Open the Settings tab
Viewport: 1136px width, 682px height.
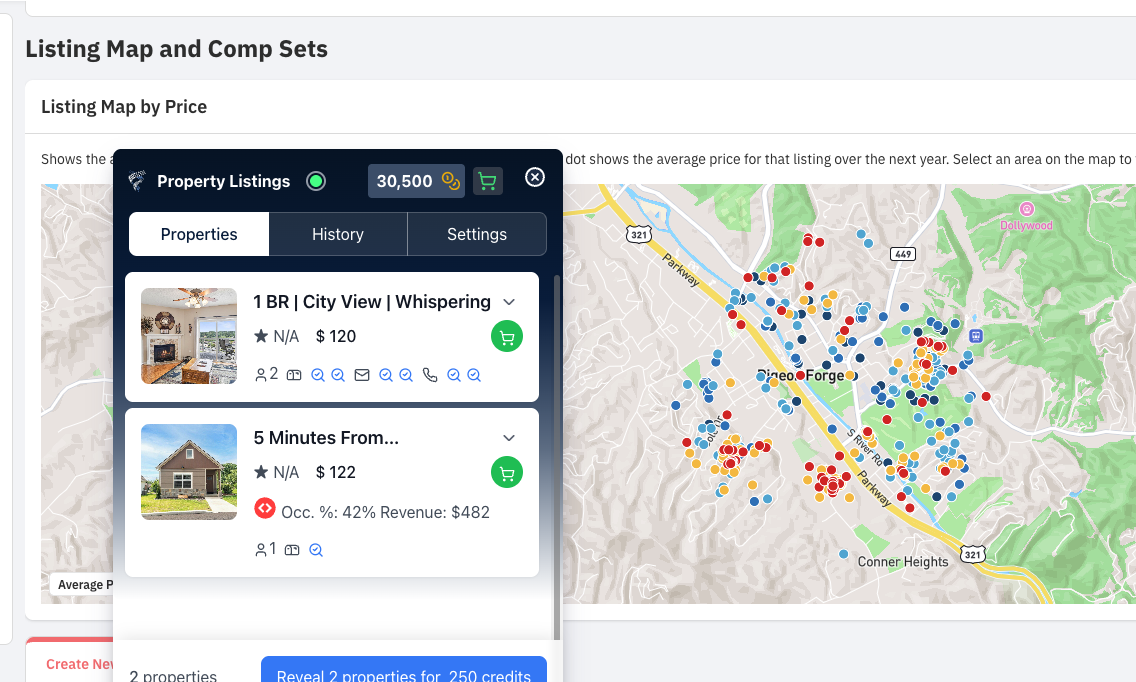pos(477,233)
